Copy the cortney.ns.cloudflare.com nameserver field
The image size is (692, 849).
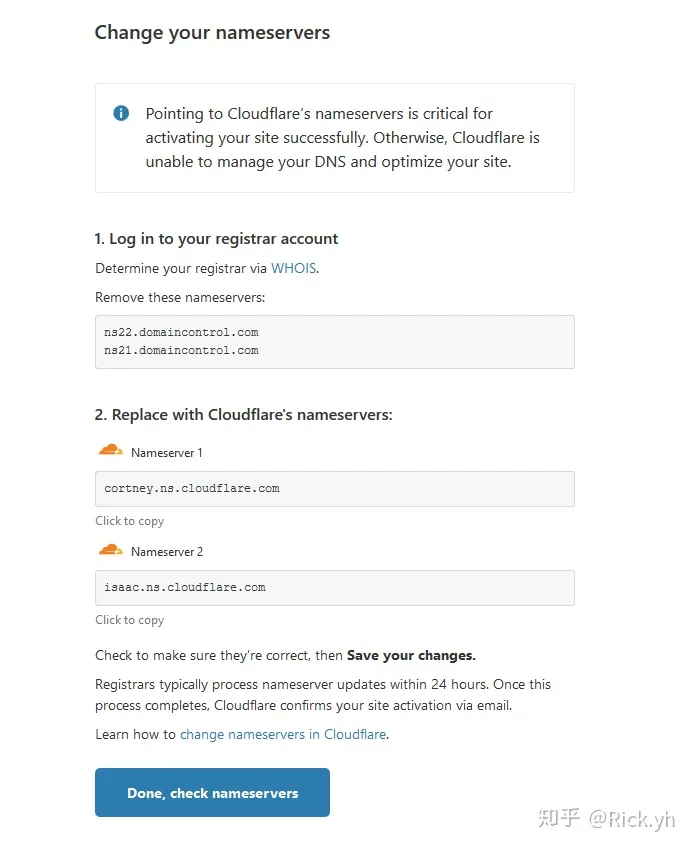click(334, 489)
